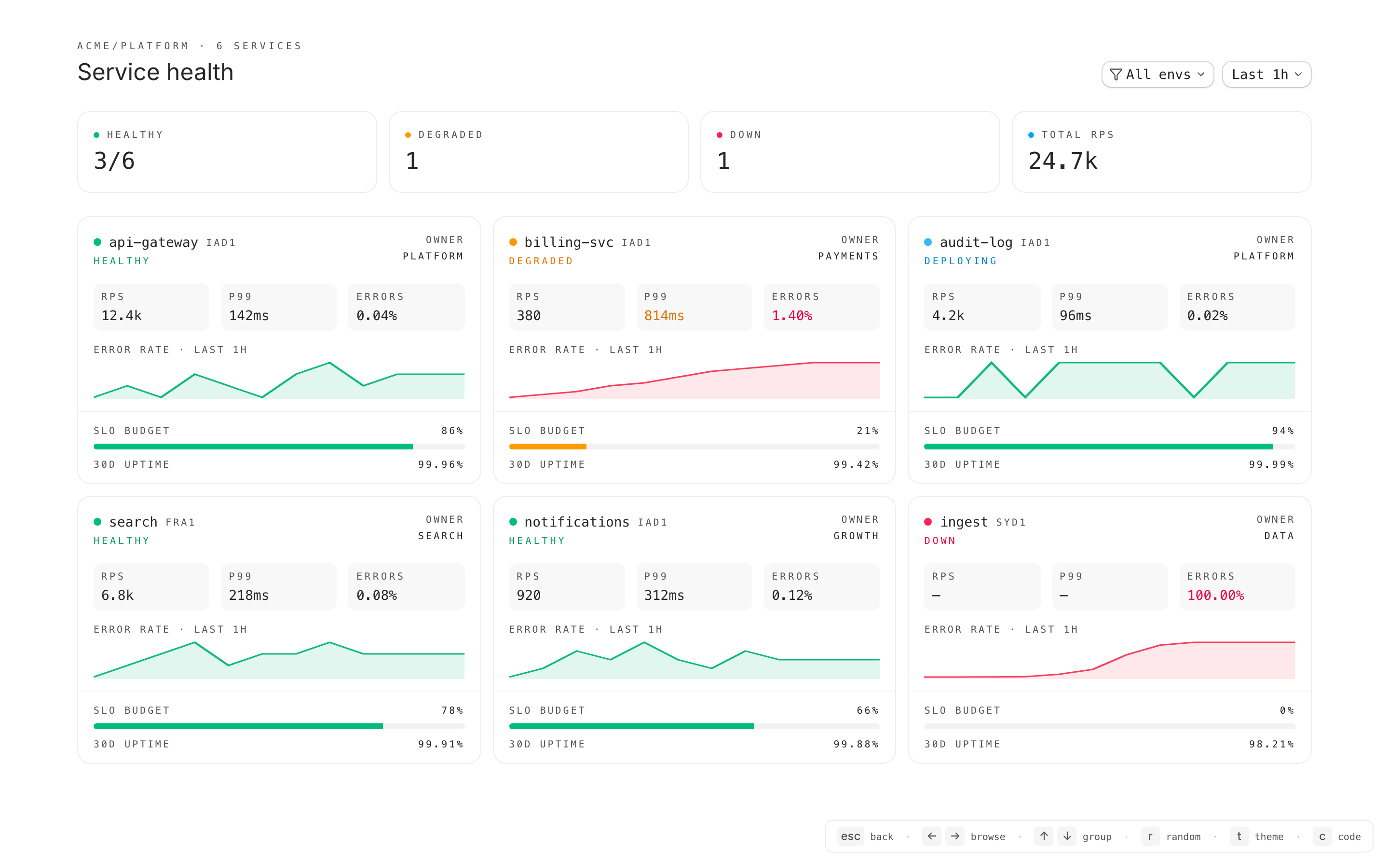1389x868 pixels.
Task: Click the c code key
Action: (1322, 836)
